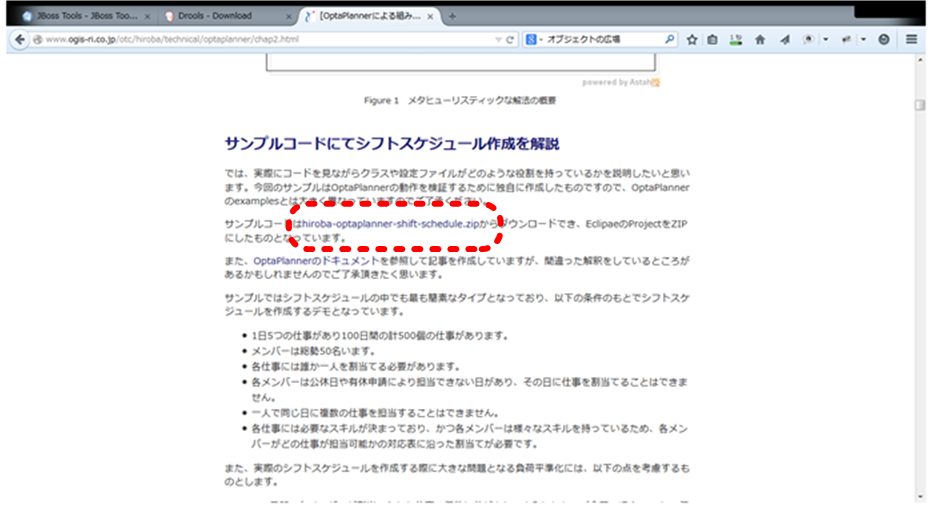Viewport: 930px width, 507px height.
Task: Open the URL history dropdown arrow
Action: click(498, 40)
